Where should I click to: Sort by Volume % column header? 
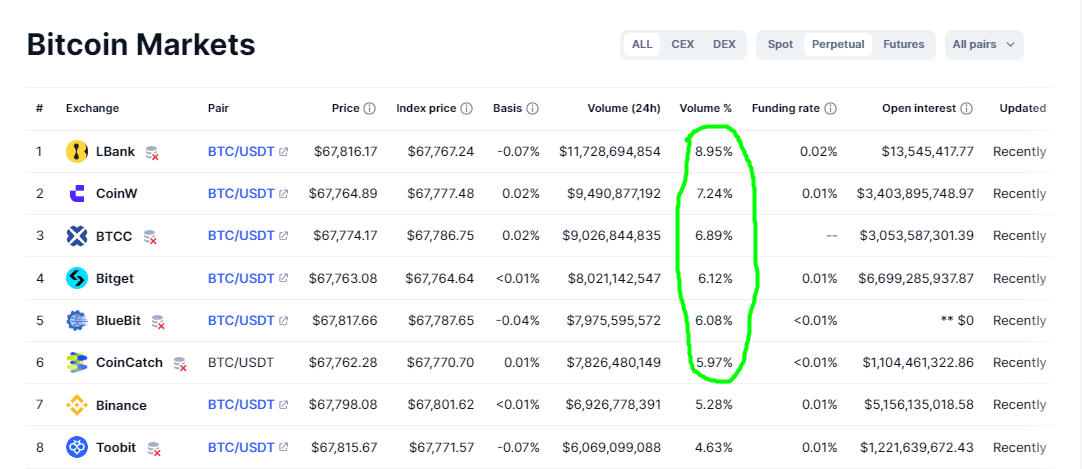pos(706,108)
